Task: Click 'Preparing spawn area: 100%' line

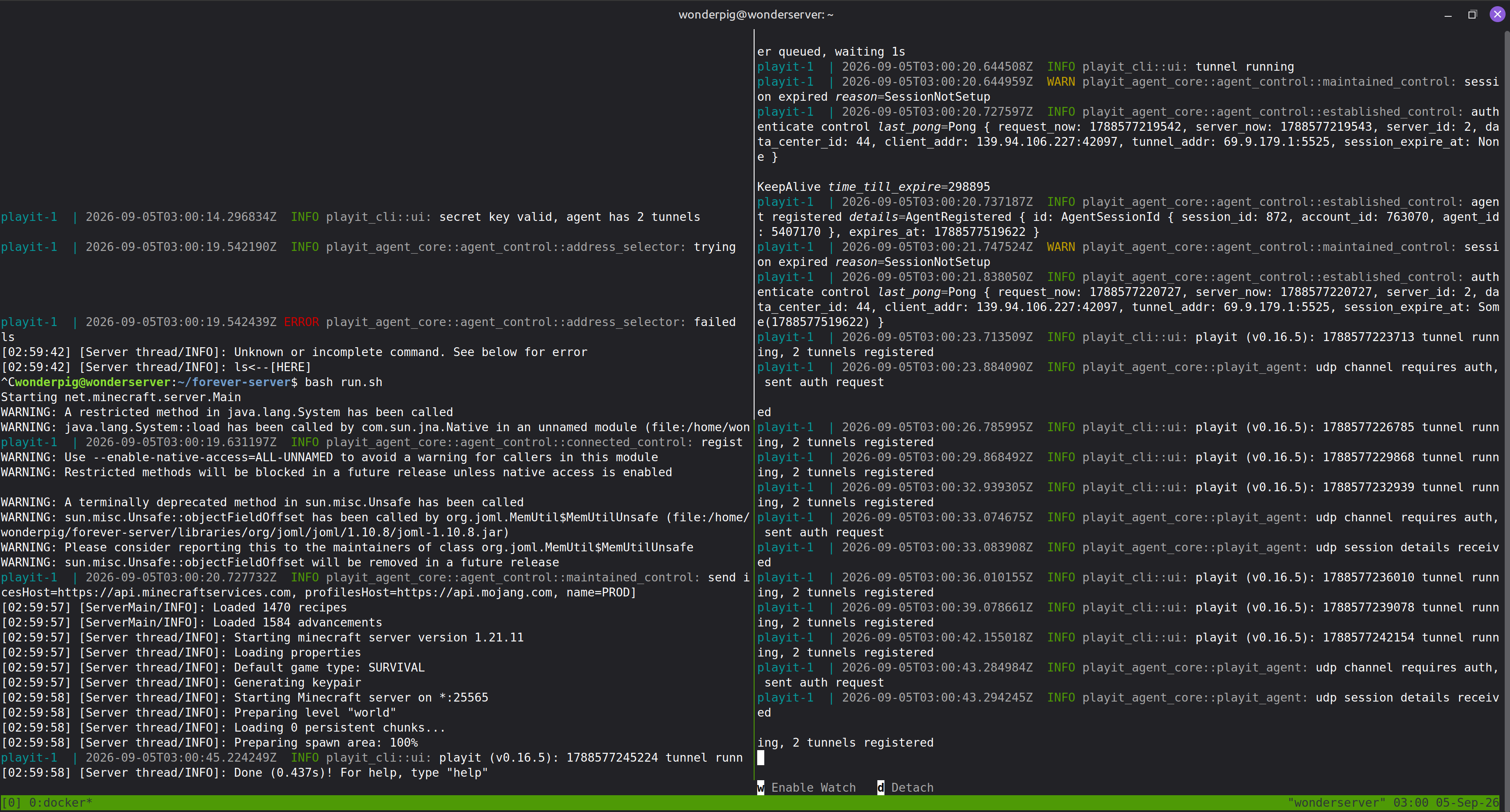Action: point(209,742)
